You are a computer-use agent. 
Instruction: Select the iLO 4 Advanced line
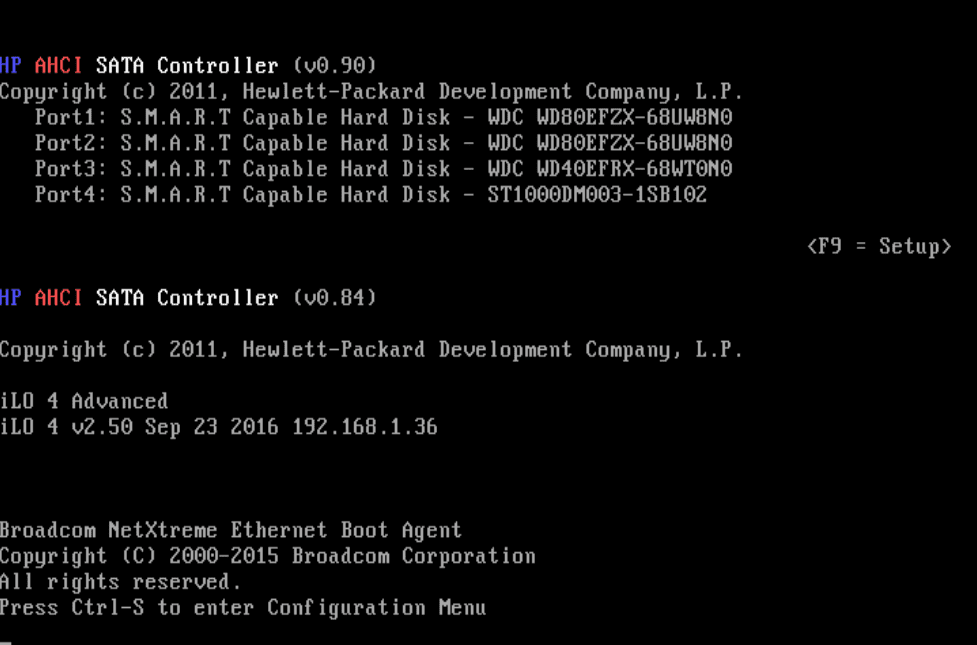pyautogui.click(x=84, y=401)
